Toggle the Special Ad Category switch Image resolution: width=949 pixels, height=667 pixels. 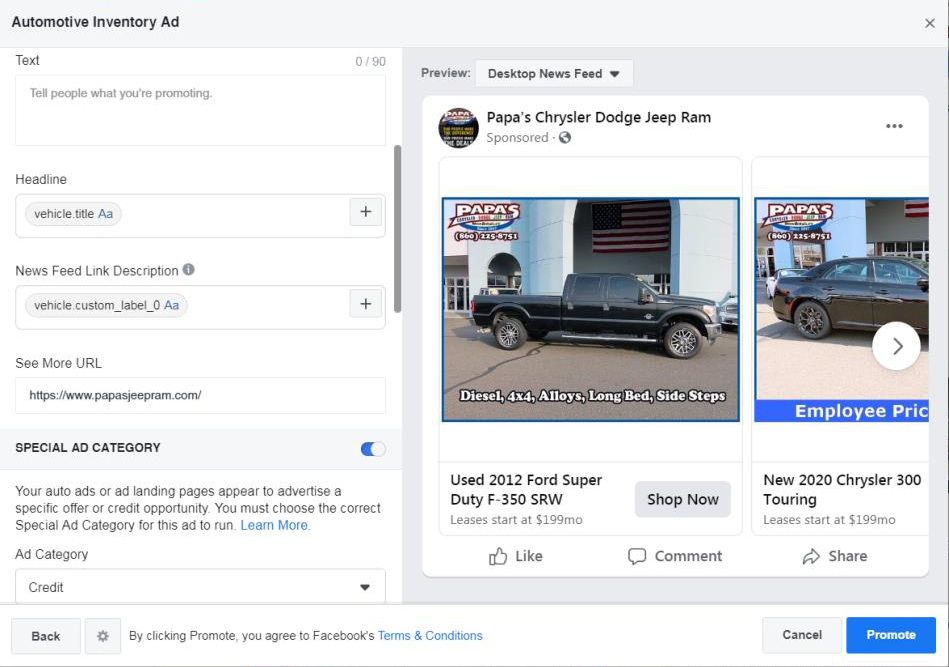pyautogui.click(x=373, y=448)
